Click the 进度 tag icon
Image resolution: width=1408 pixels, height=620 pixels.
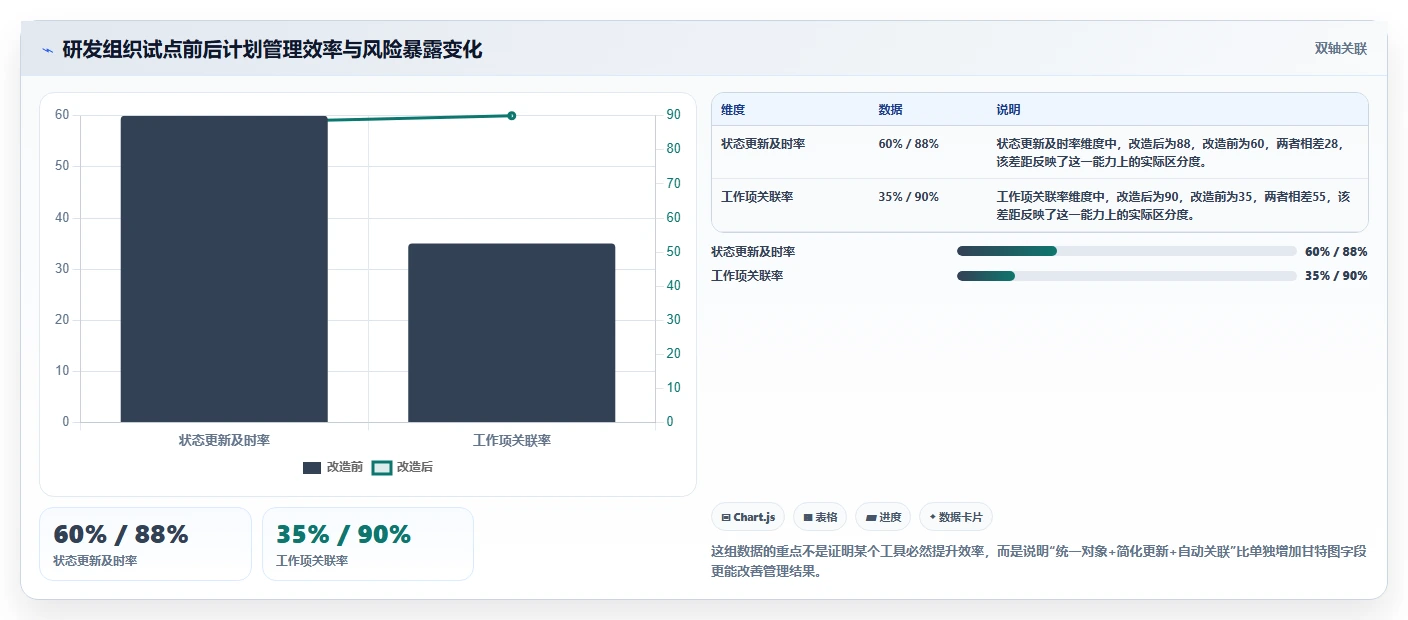point(870,518)
